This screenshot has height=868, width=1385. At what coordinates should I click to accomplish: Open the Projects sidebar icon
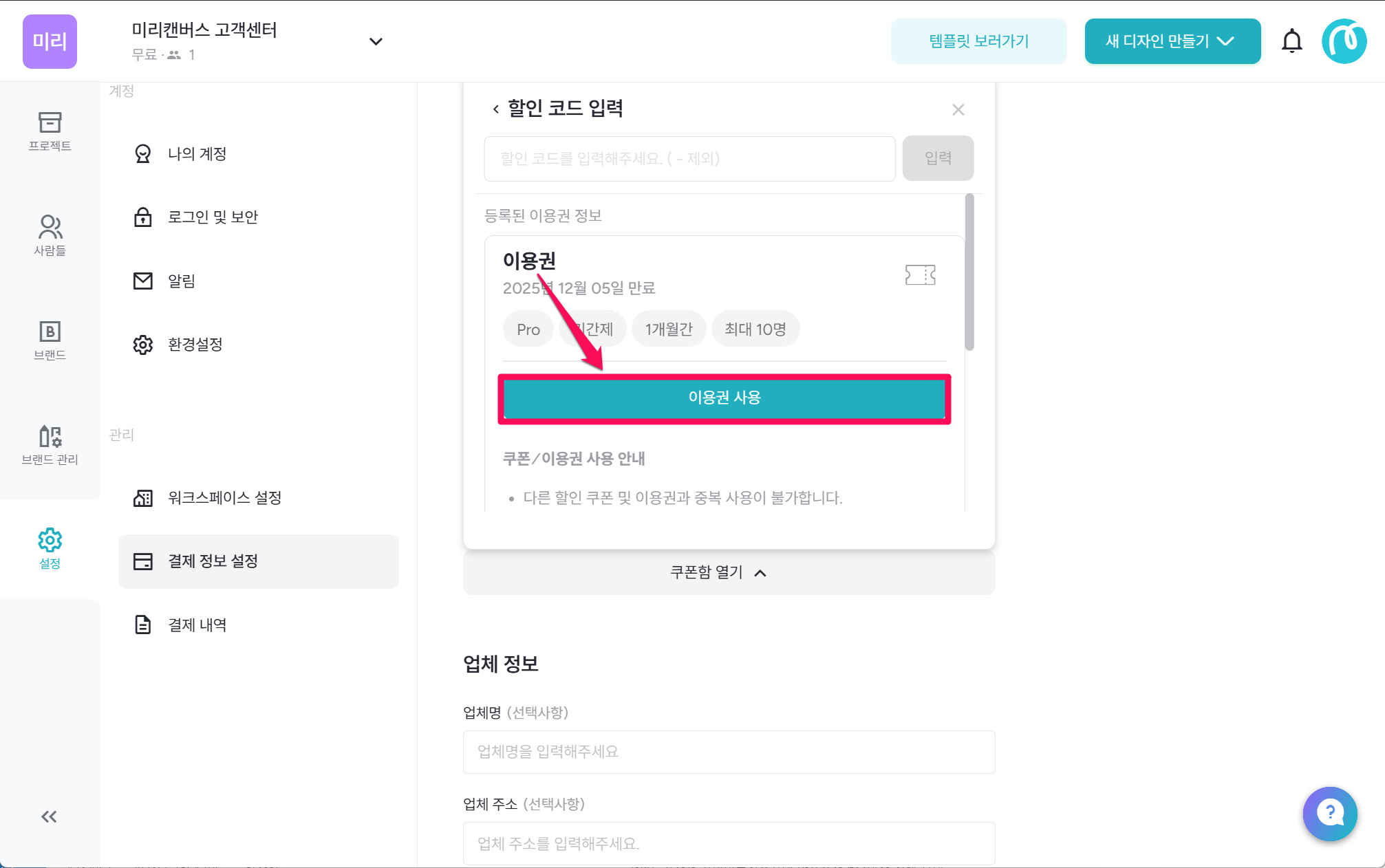50,131
